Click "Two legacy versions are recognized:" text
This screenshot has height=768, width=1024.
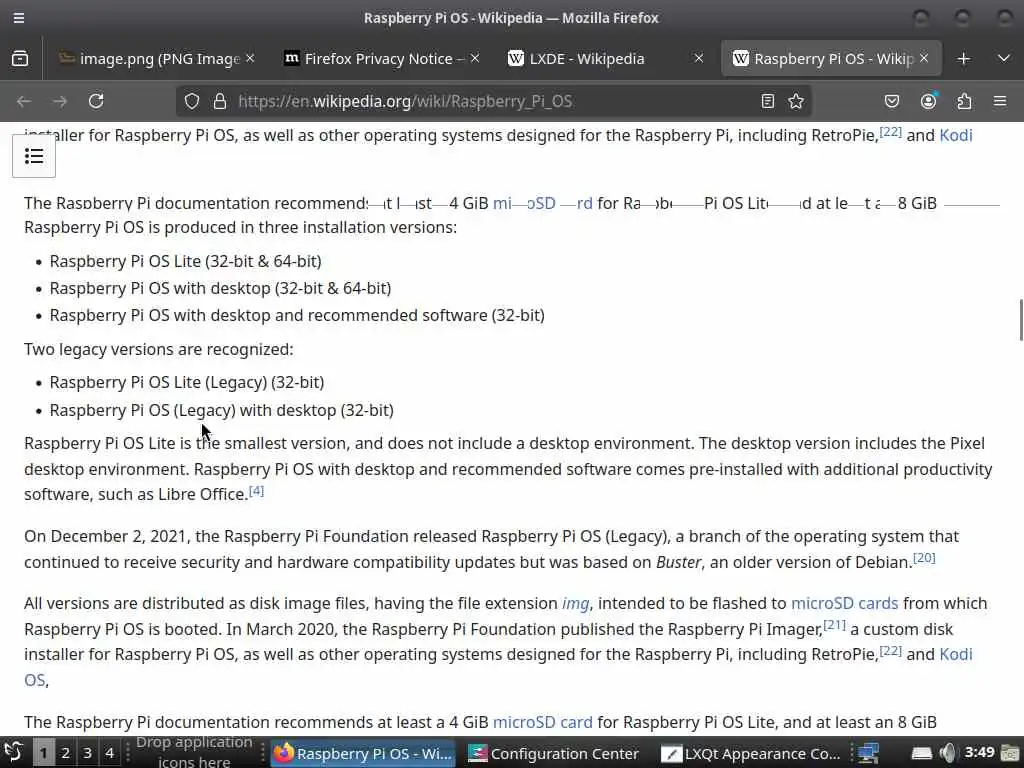pyautogui.click(x=159, y=349)
